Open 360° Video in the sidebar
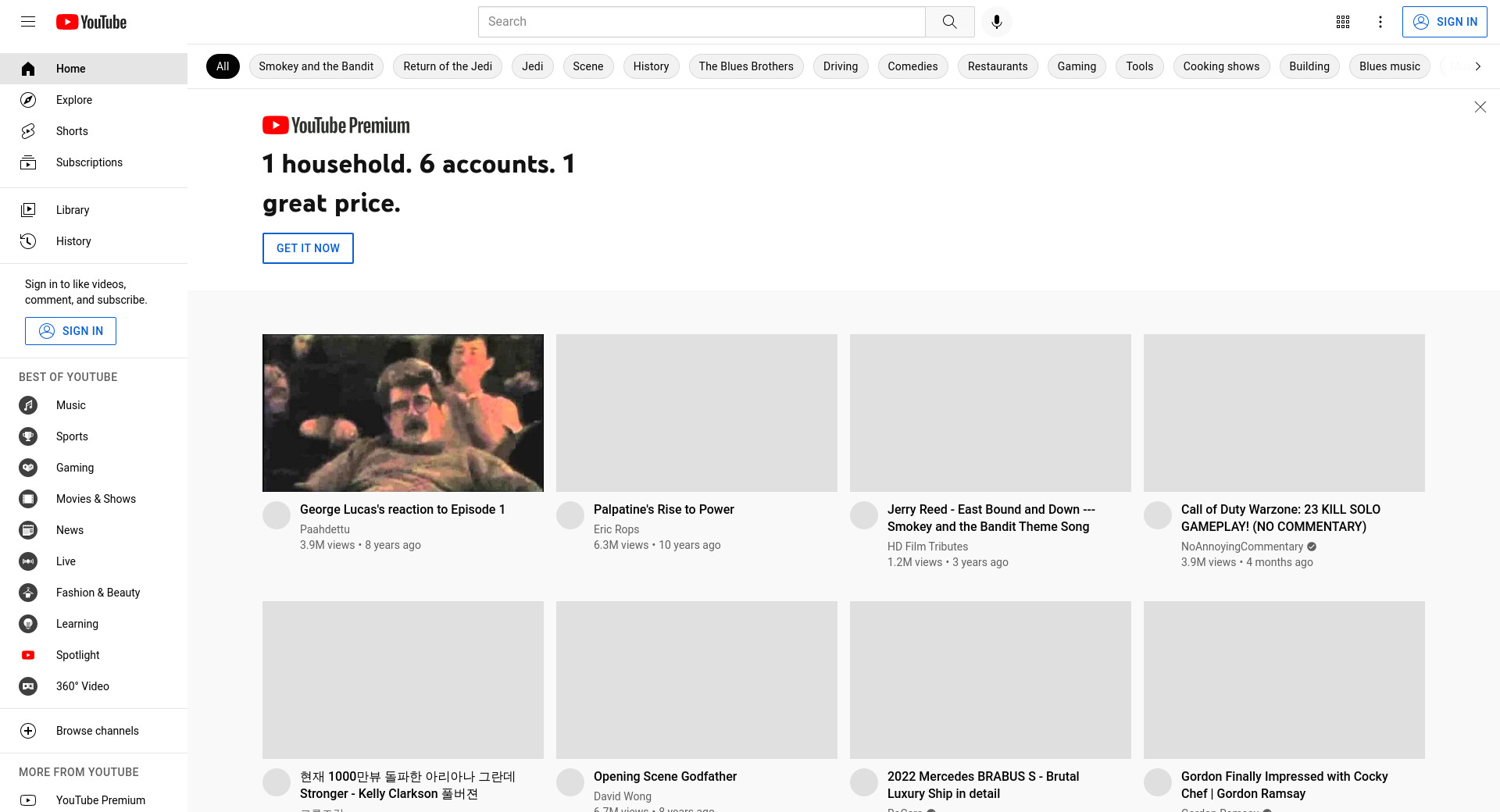 click(x=94, y=686)
